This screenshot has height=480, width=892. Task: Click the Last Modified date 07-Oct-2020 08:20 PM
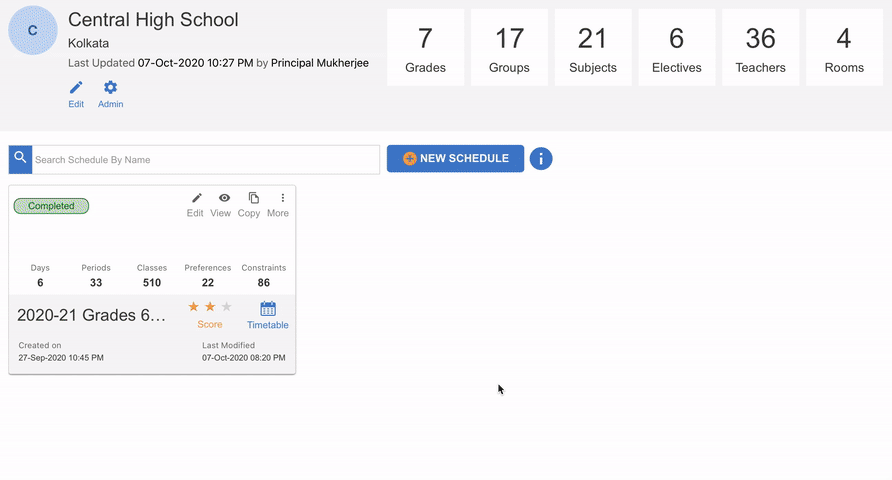[x=243, y=358]
